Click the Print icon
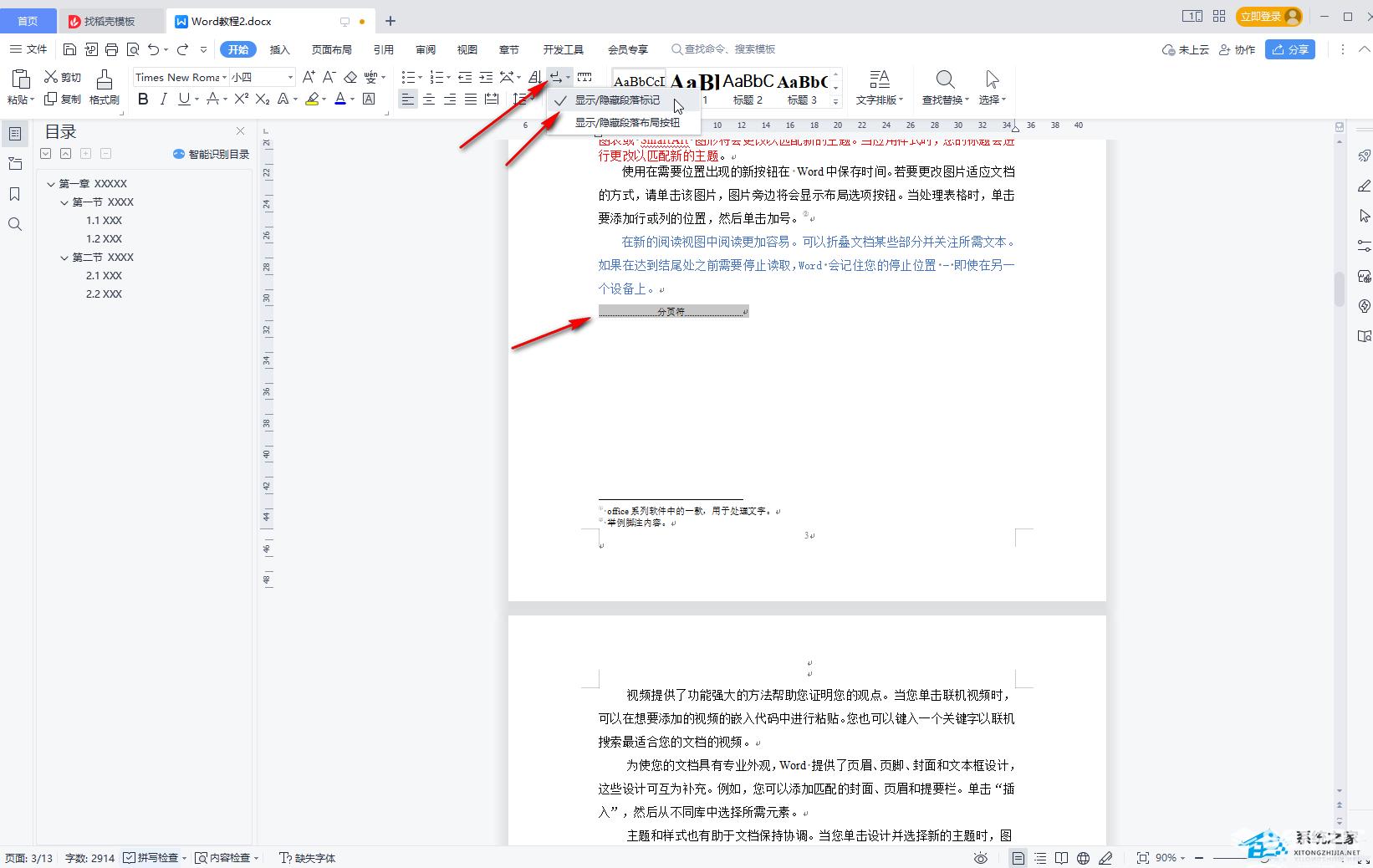This screenshot has height=868, width=1373. point(111,49)
